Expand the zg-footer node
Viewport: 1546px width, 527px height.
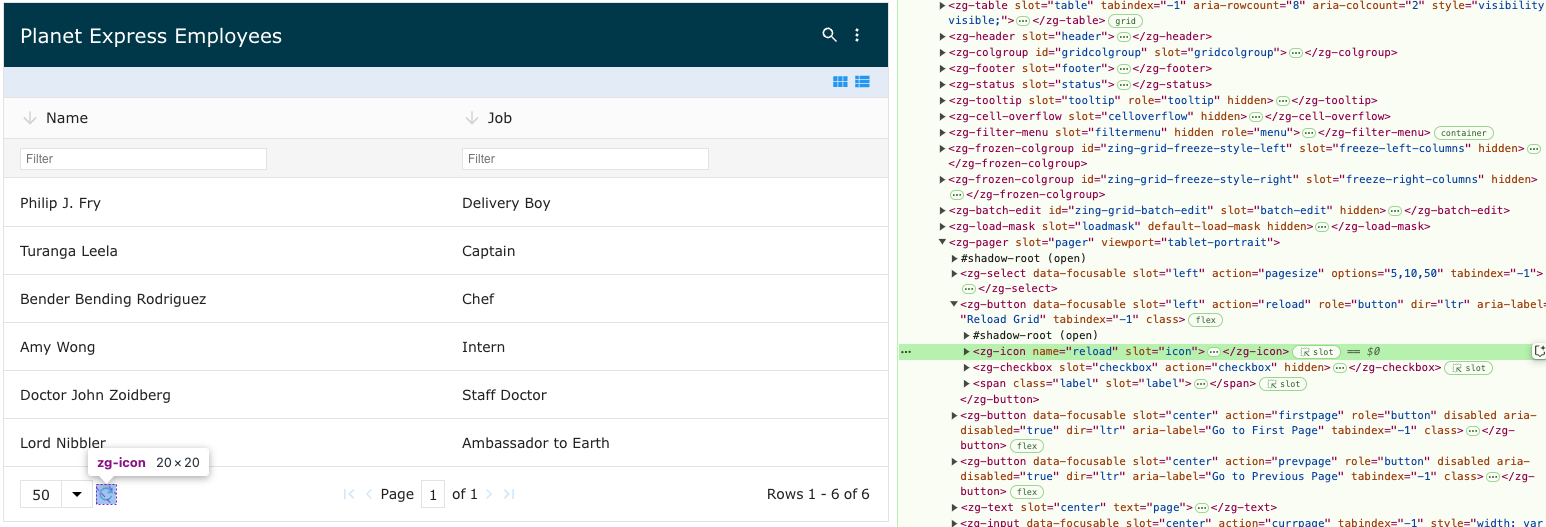pos(942,68)
